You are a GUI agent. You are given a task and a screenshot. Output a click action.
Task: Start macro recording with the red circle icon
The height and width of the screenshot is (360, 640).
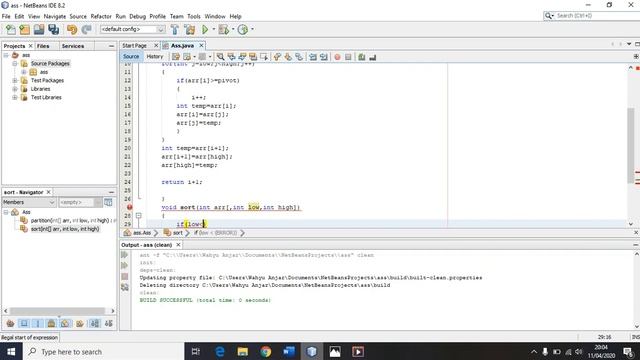(337, 57)
